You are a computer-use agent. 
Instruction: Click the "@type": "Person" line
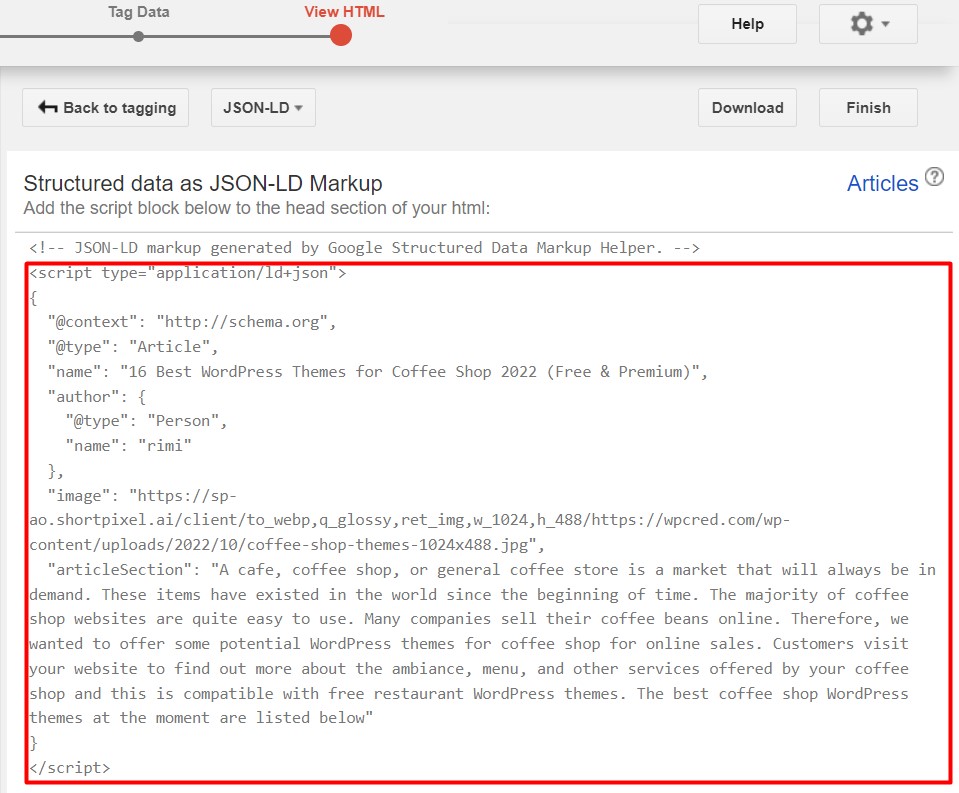(146, 421)
